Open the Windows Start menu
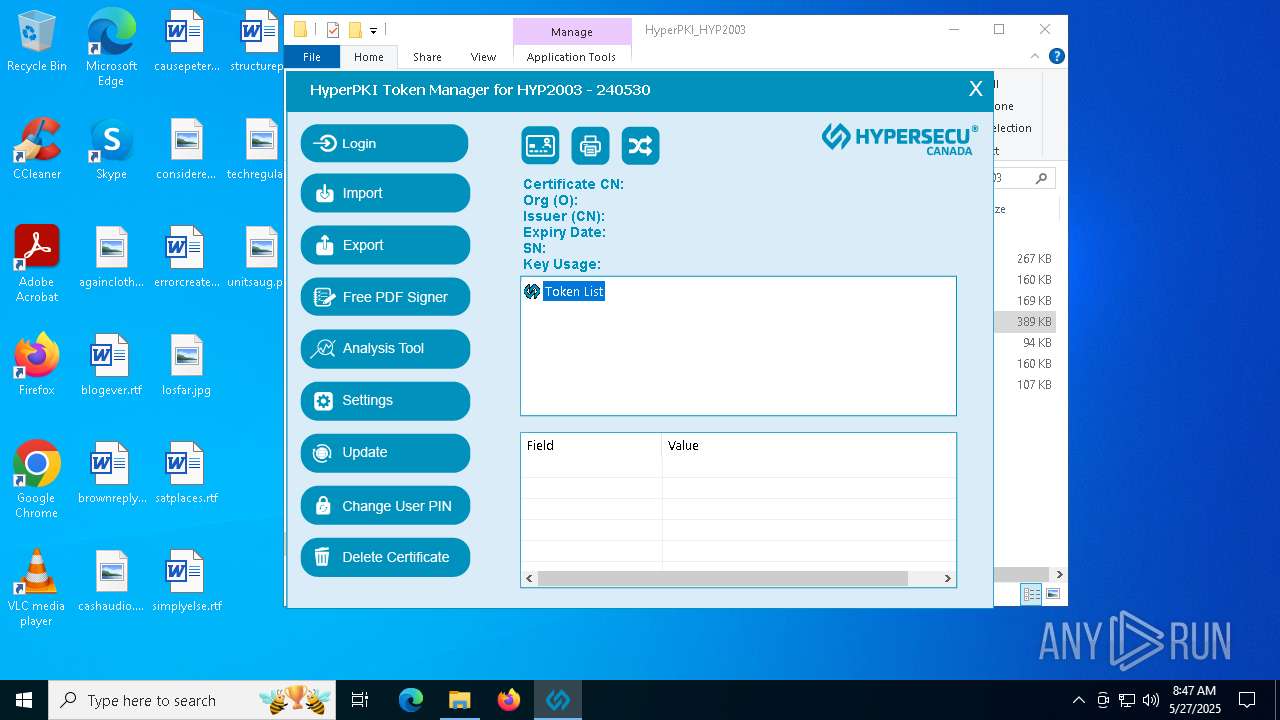 click(24, 700)
